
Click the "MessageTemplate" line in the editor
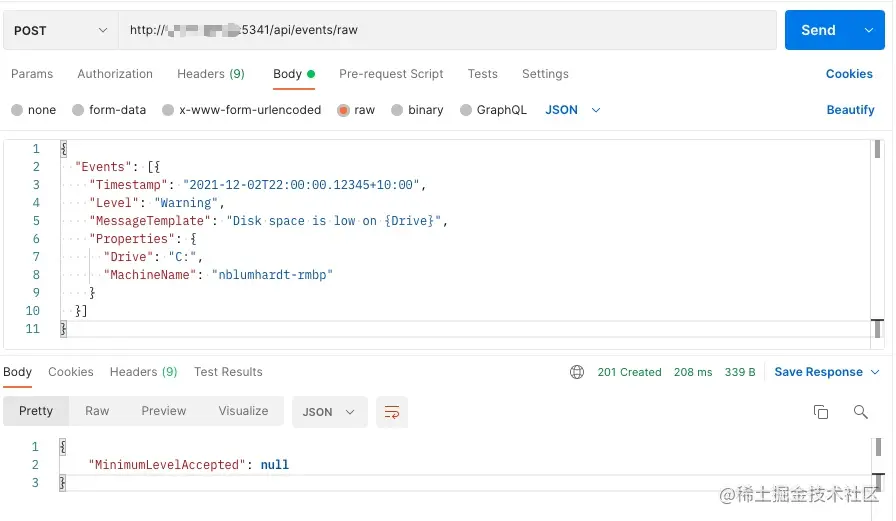269,221
